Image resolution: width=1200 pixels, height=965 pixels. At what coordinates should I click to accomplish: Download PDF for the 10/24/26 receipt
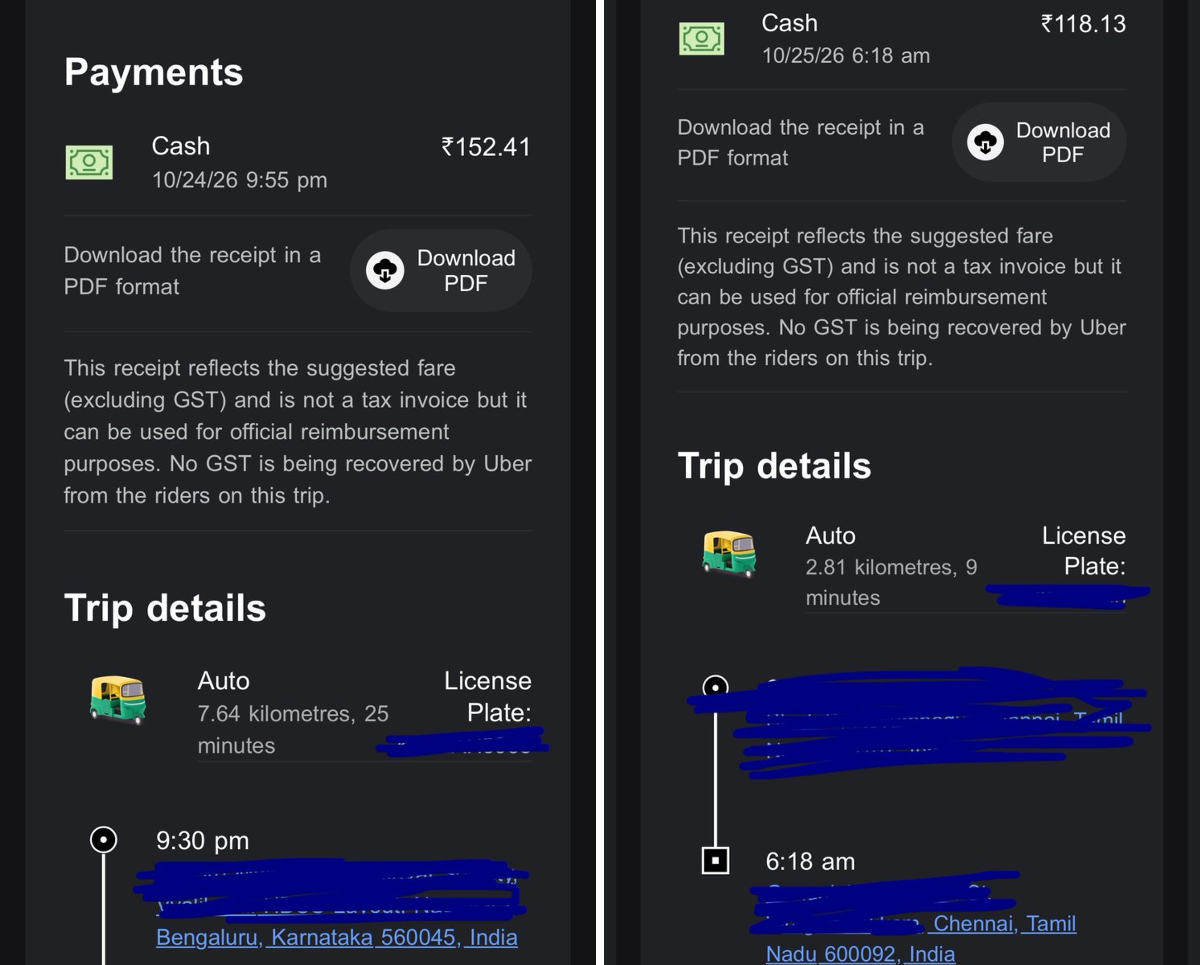tap(440, 270)
